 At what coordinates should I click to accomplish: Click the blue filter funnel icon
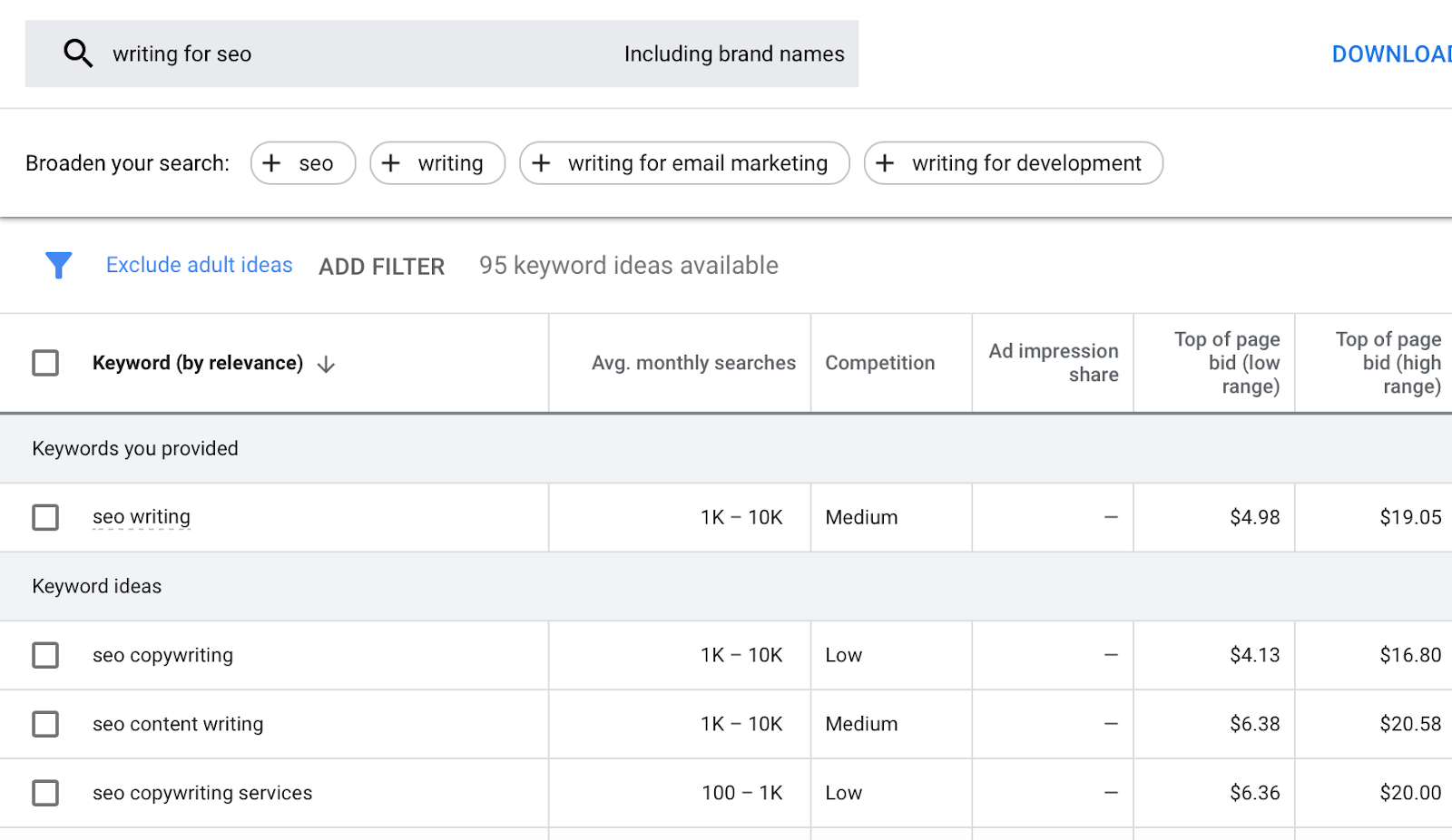point(59,265)
